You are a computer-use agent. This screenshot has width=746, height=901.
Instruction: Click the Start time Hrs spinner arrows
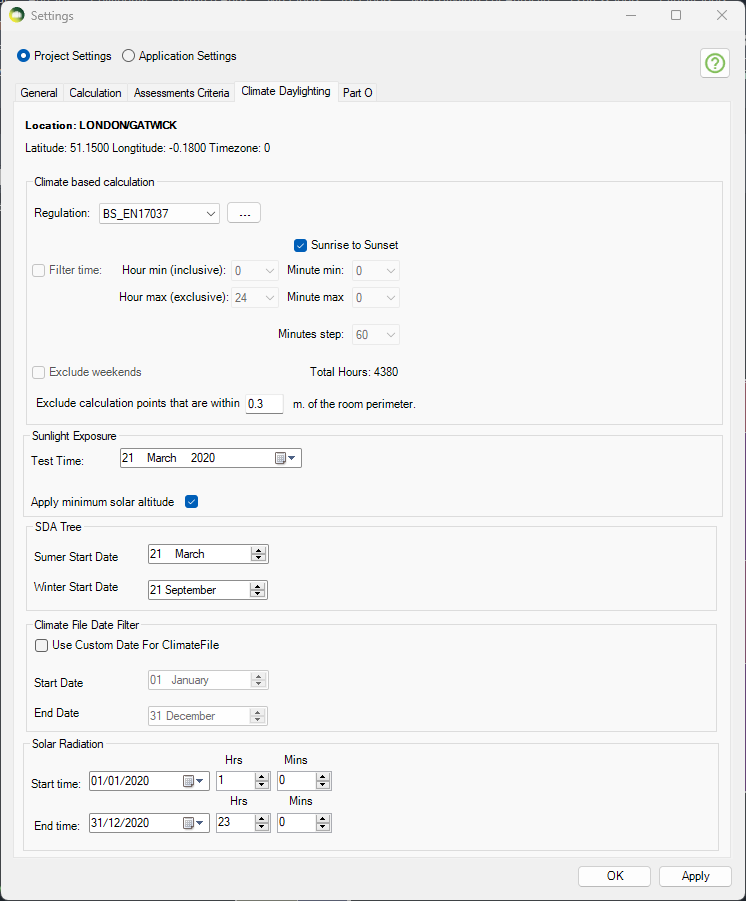click(x=262, y=781)
